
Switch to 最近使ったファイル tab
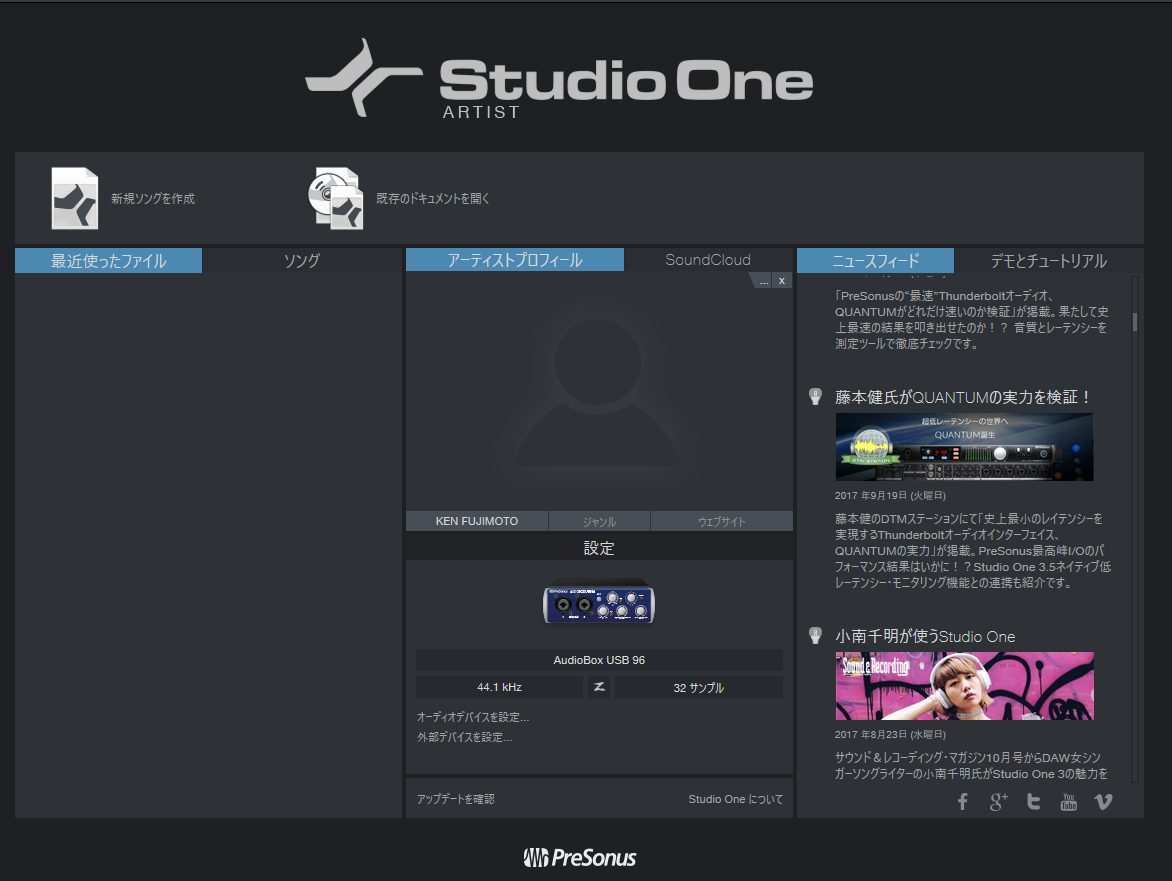pyautogui.click(x=108, y=261)
